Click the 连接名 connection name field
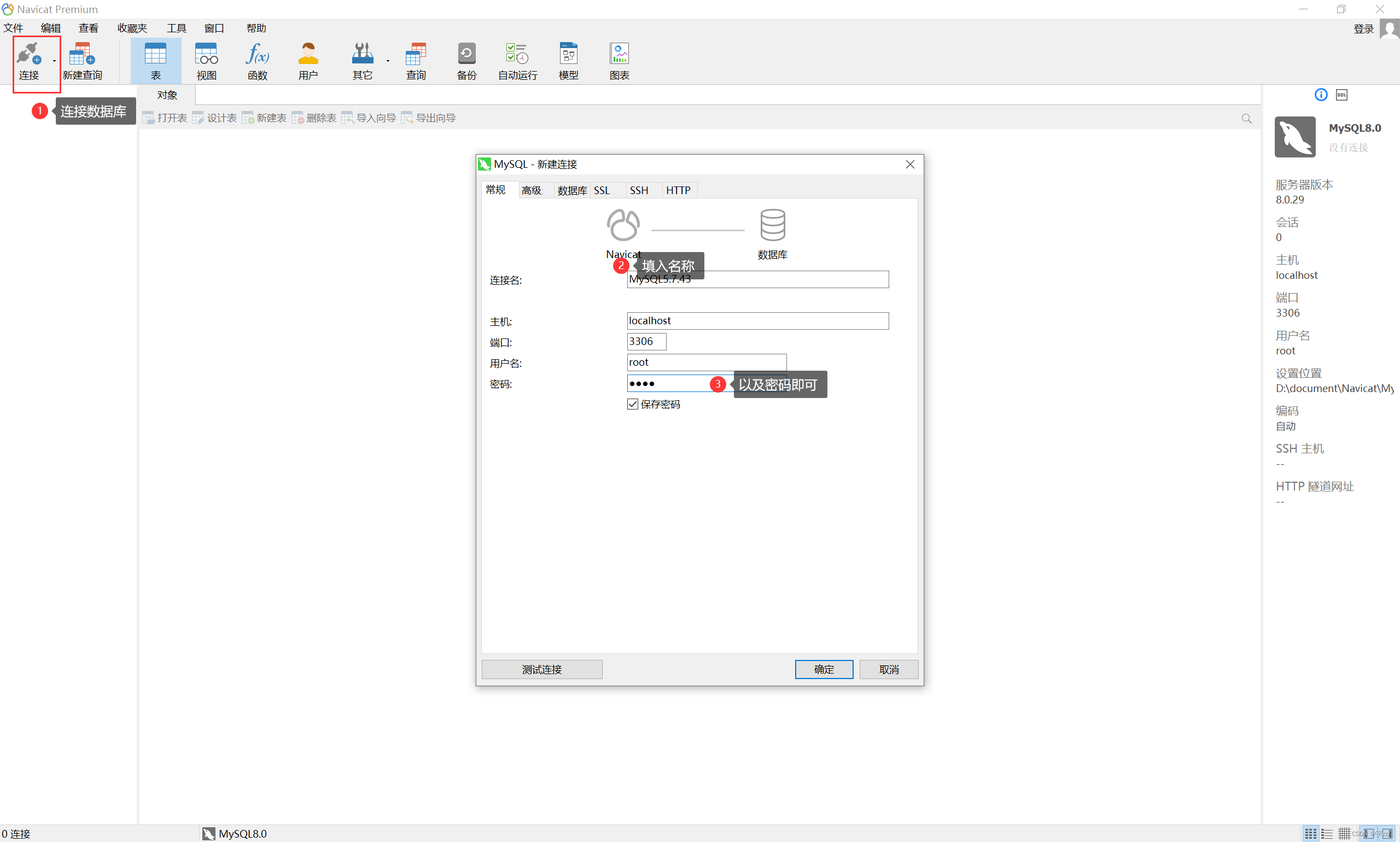1400x842 pixels. [757, 279]
